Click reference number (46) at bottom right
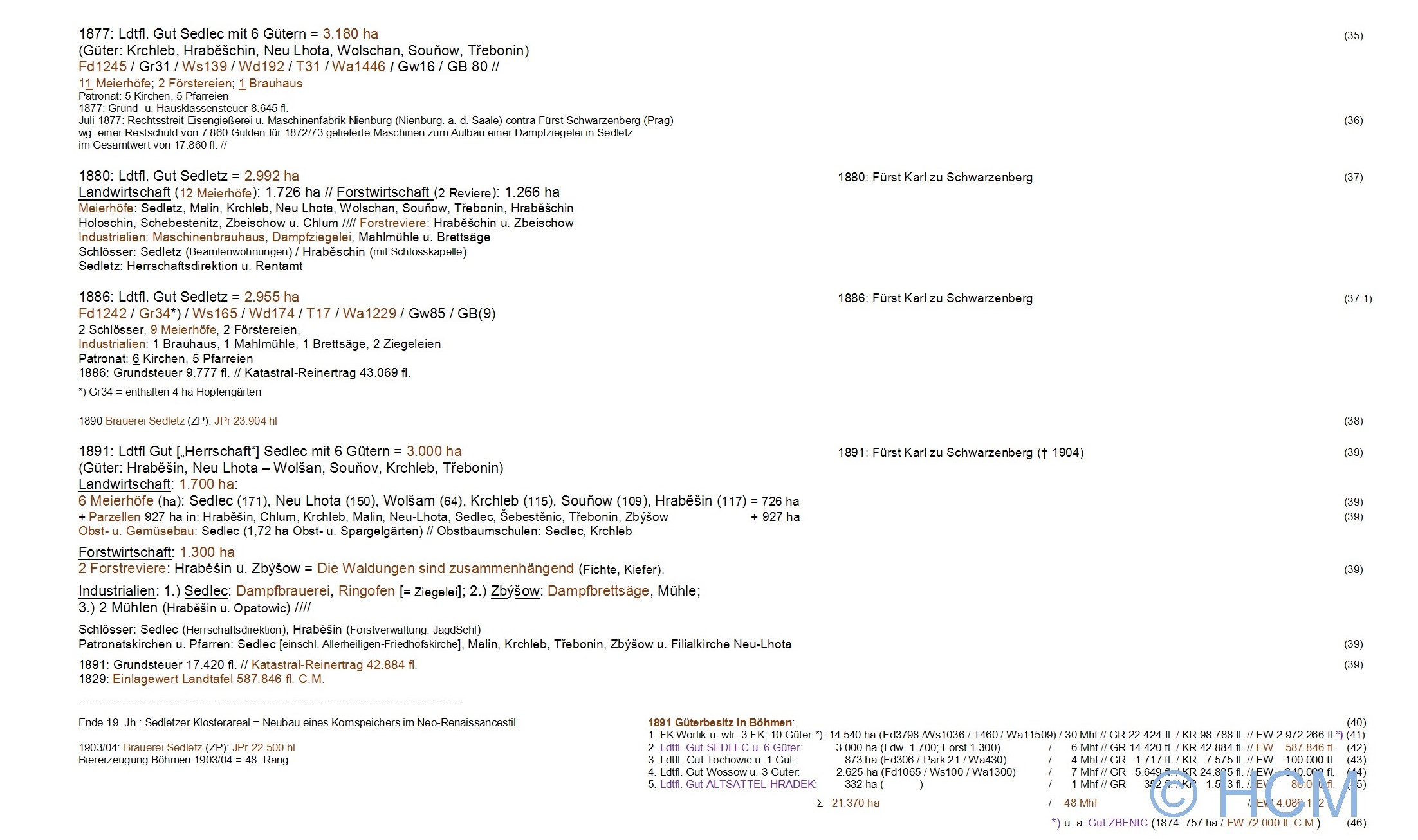The width and height of the screenshot is (1418, 840). click(x=1356, y=823)
